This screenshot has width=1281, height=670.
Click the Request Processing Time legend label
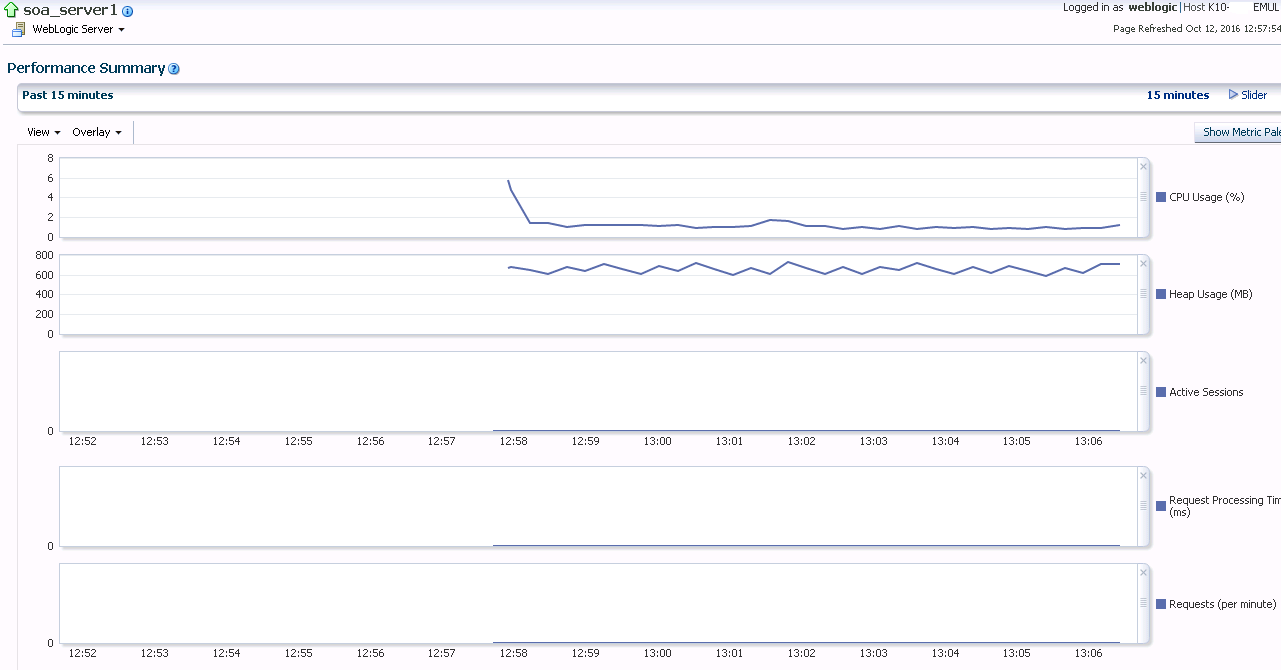1225,506
